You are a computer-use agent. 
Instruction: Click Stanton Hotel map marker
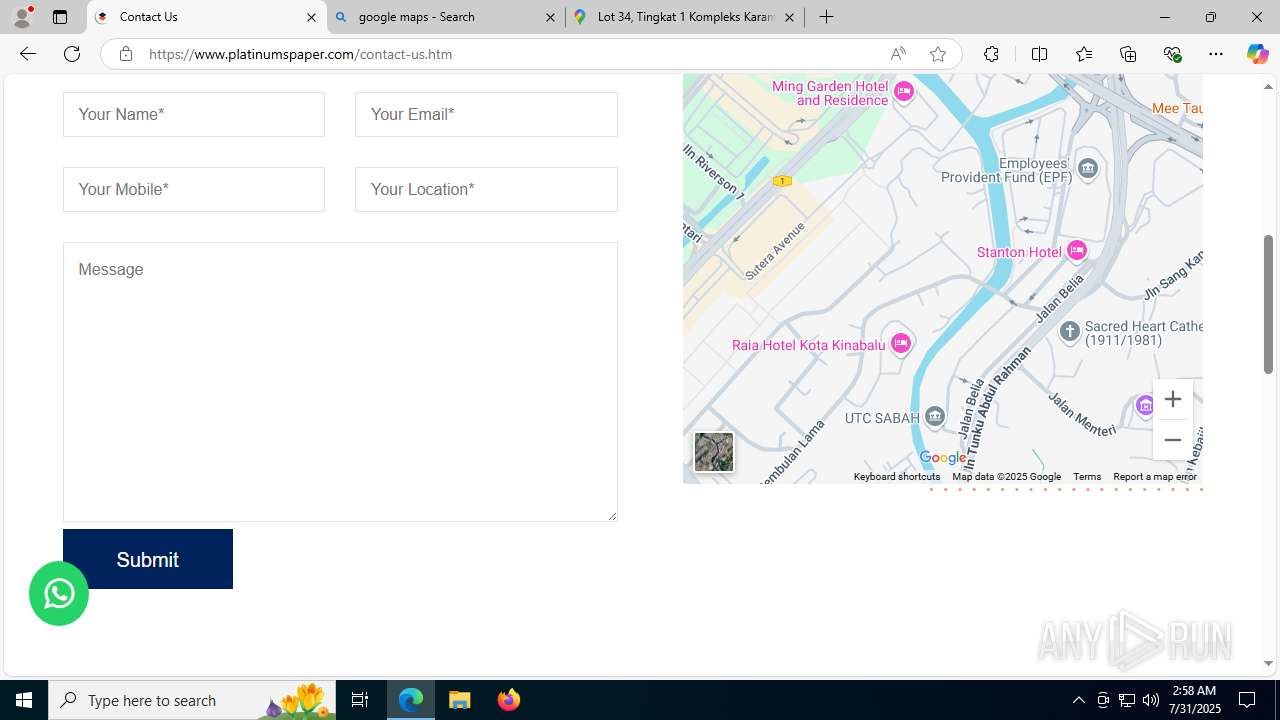click(1076, 250)
